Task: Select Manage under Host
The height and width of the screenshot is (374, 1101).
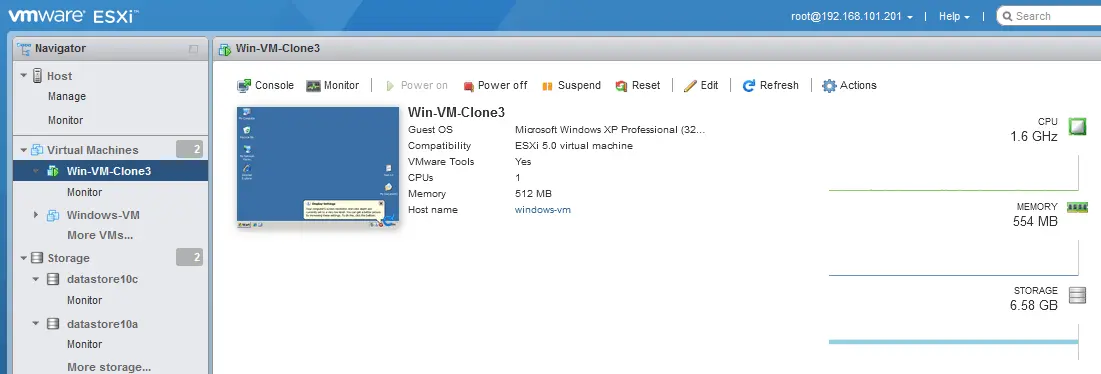Action: (67, 97)
